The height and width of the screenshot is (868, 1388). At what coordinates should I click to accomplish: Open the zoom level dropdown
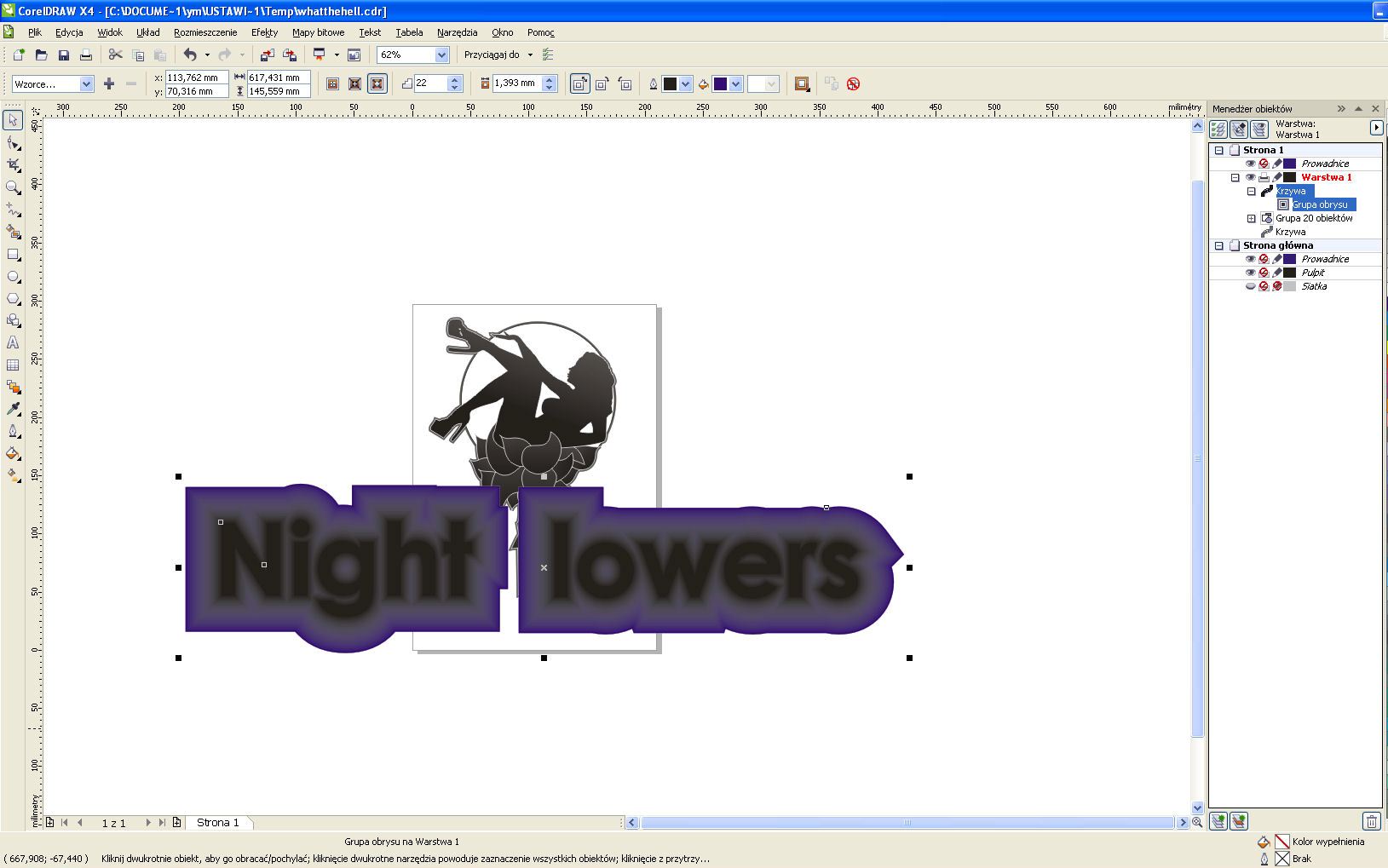coord(441,55)
